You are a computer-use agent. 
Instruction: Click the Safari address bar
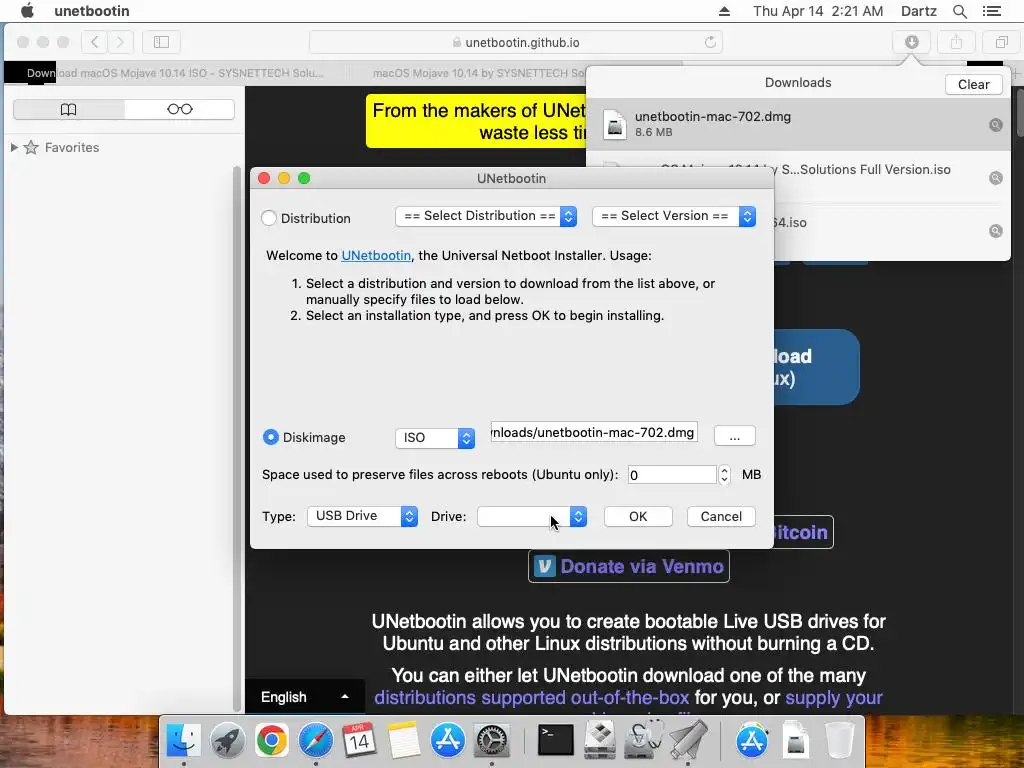pos(516,42)
